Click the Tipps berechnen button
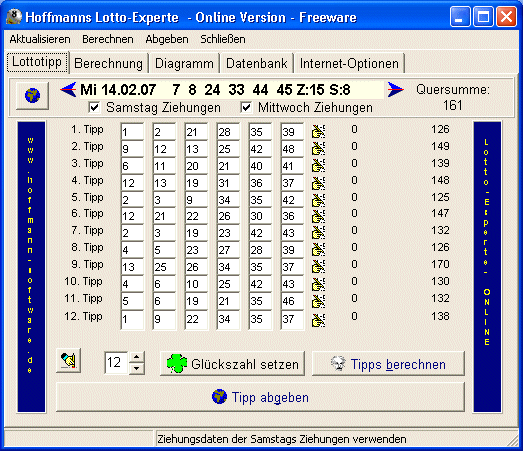This screenshot has width=523, height=451. (x=388, y=364)
